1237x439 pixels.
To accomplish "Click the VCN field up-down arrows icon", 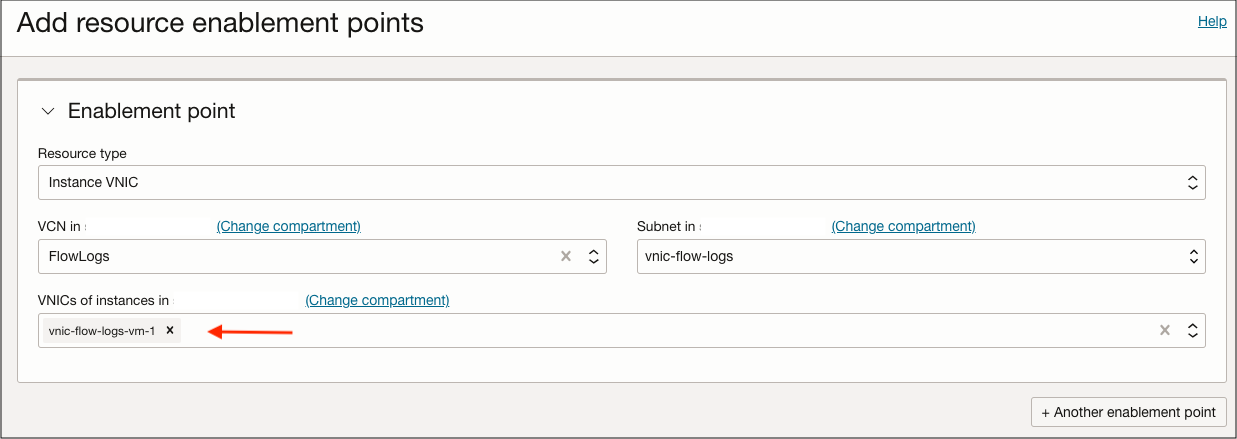I will (x=593, y=256).
